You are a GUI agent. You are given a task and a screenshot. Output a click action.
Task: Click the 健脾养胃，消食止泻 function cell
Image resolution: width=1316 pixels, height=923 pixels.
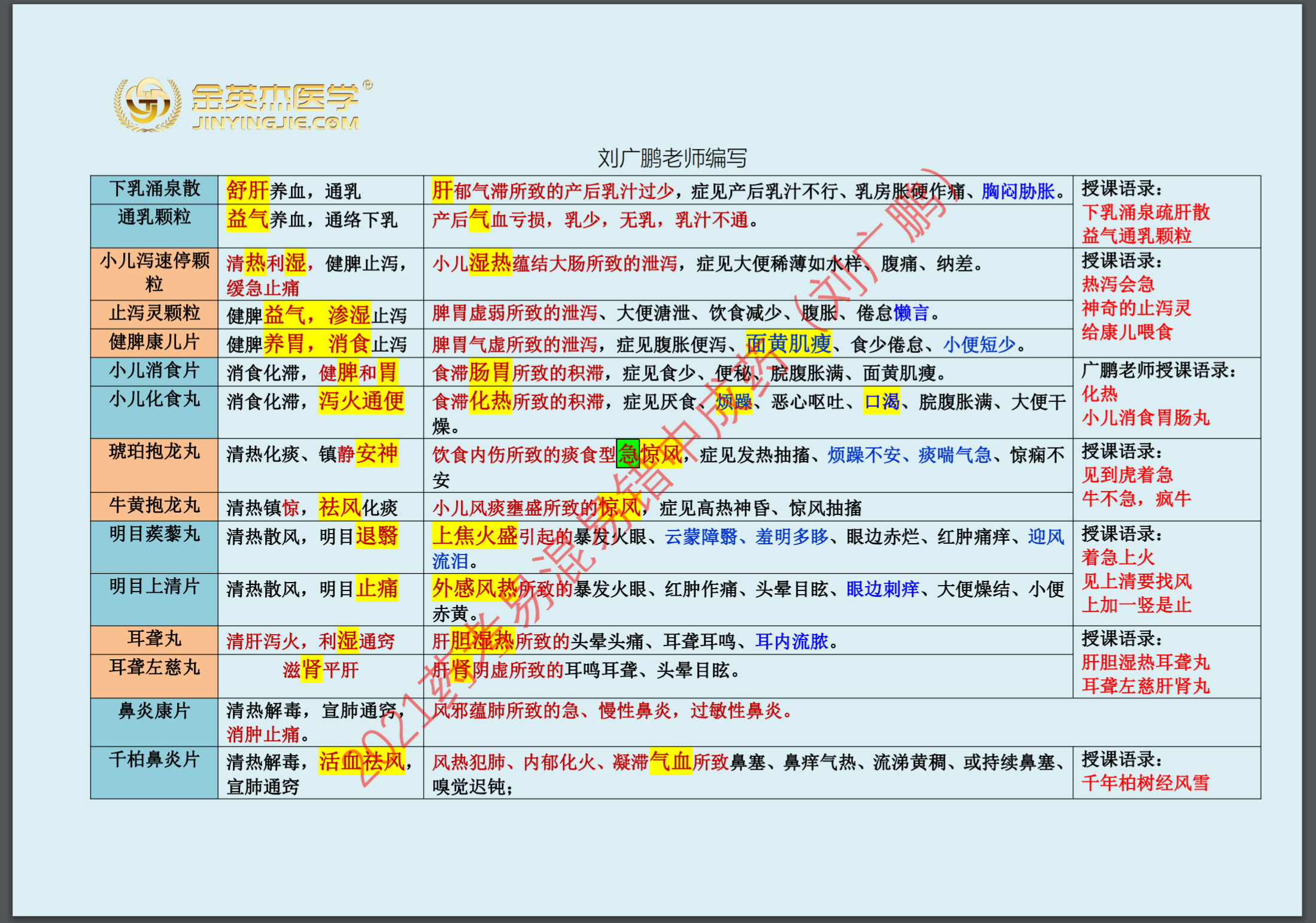(321, 343)
